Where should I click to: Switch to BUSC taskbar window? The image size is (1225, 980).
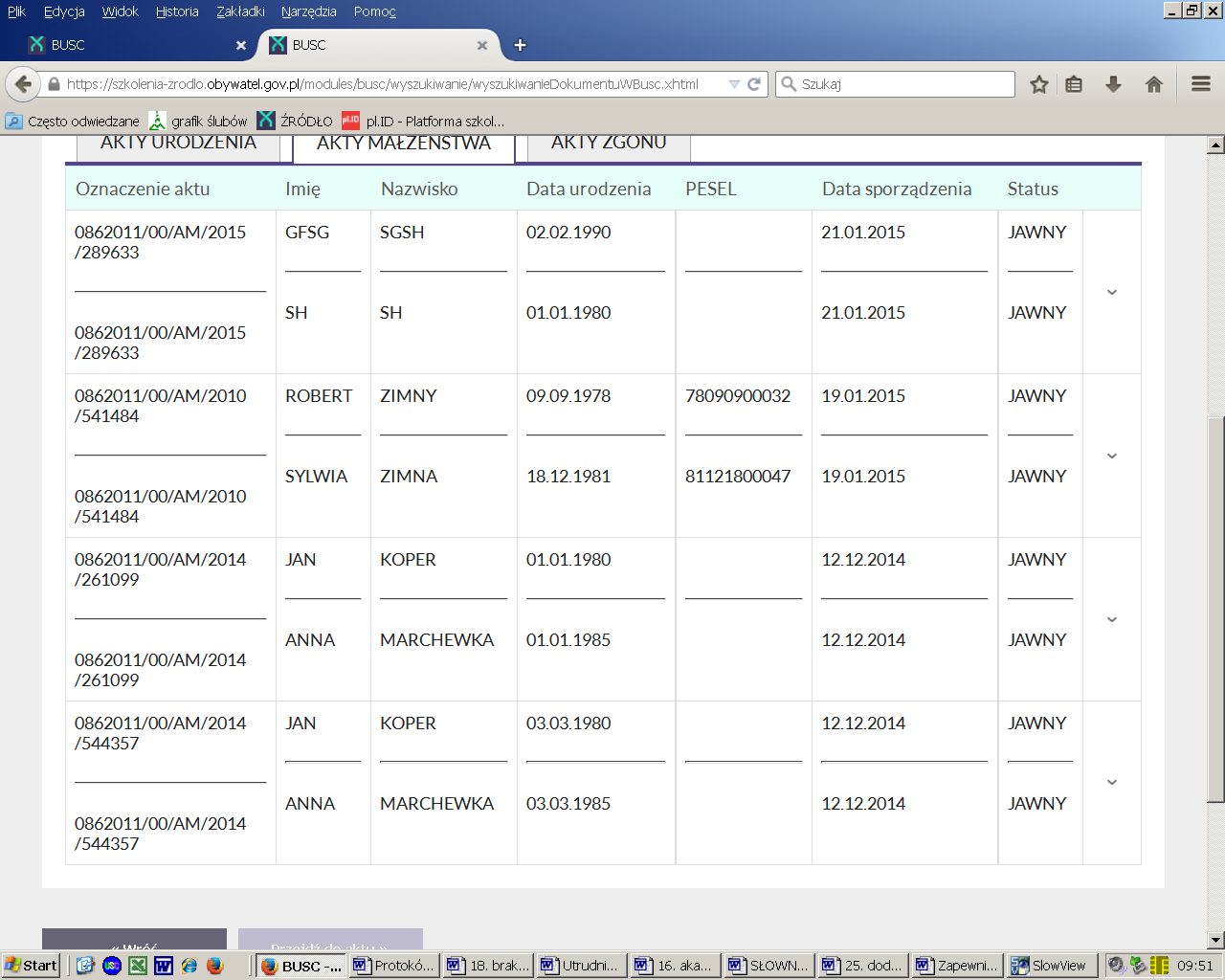coord(301,966)
